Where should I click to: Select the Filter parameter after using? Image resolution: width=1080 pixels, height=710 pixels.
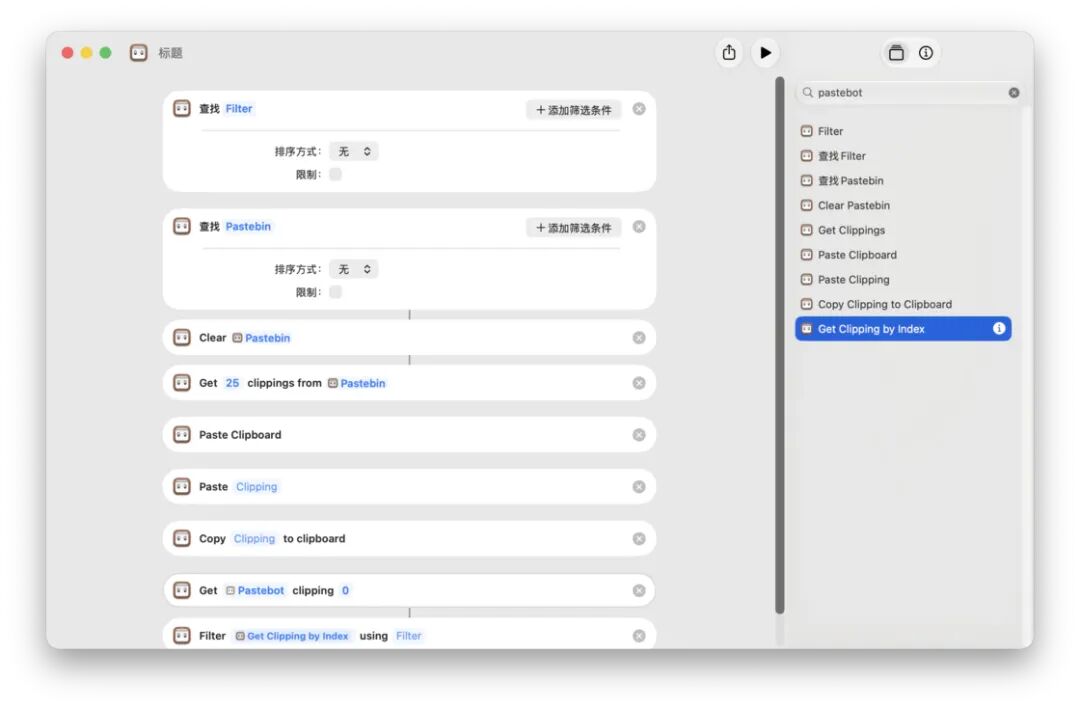click(408, 636)
